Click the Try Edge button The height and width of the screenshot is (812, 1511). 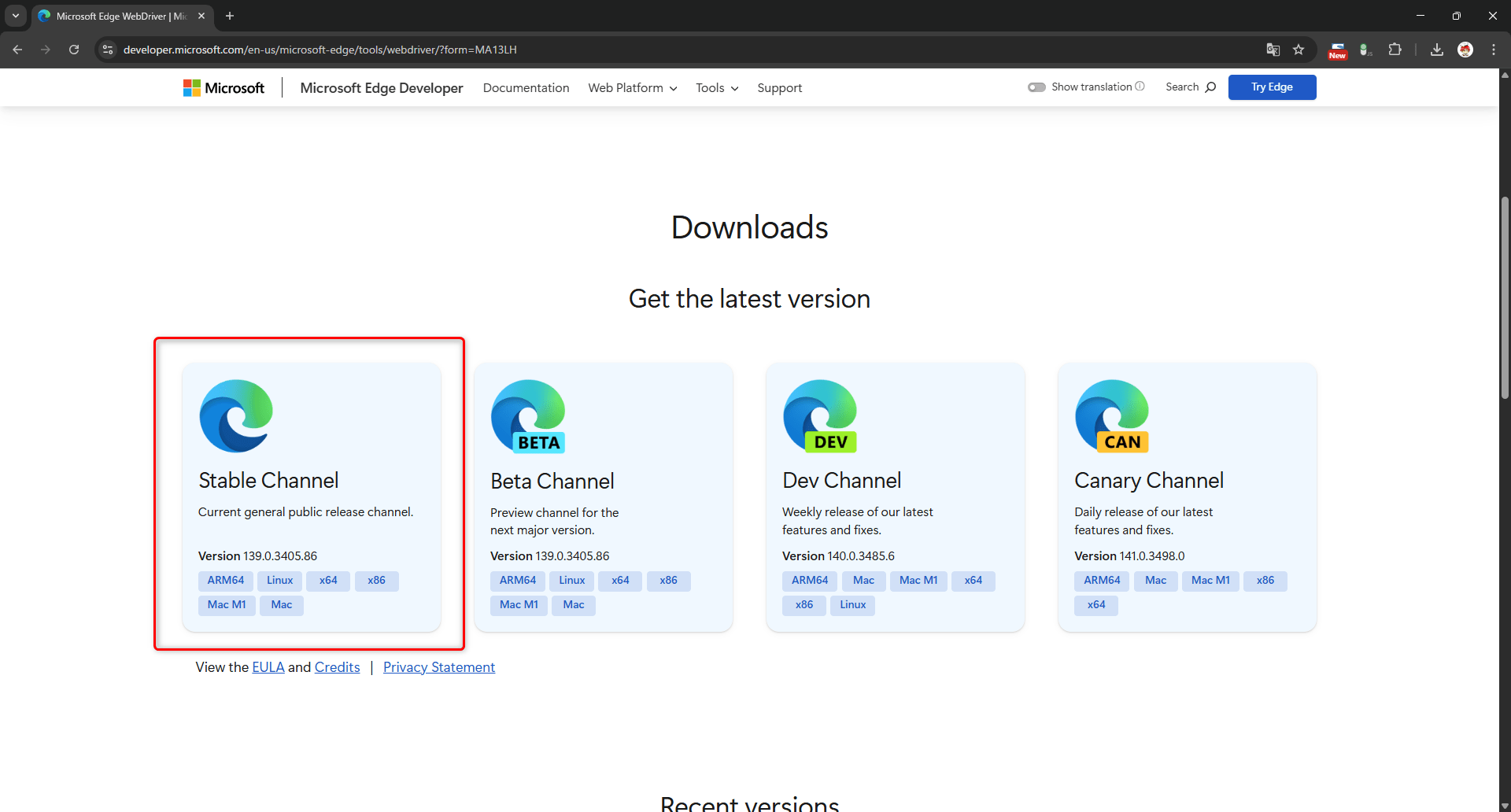pyautogui.click(x=1272, y=87)
